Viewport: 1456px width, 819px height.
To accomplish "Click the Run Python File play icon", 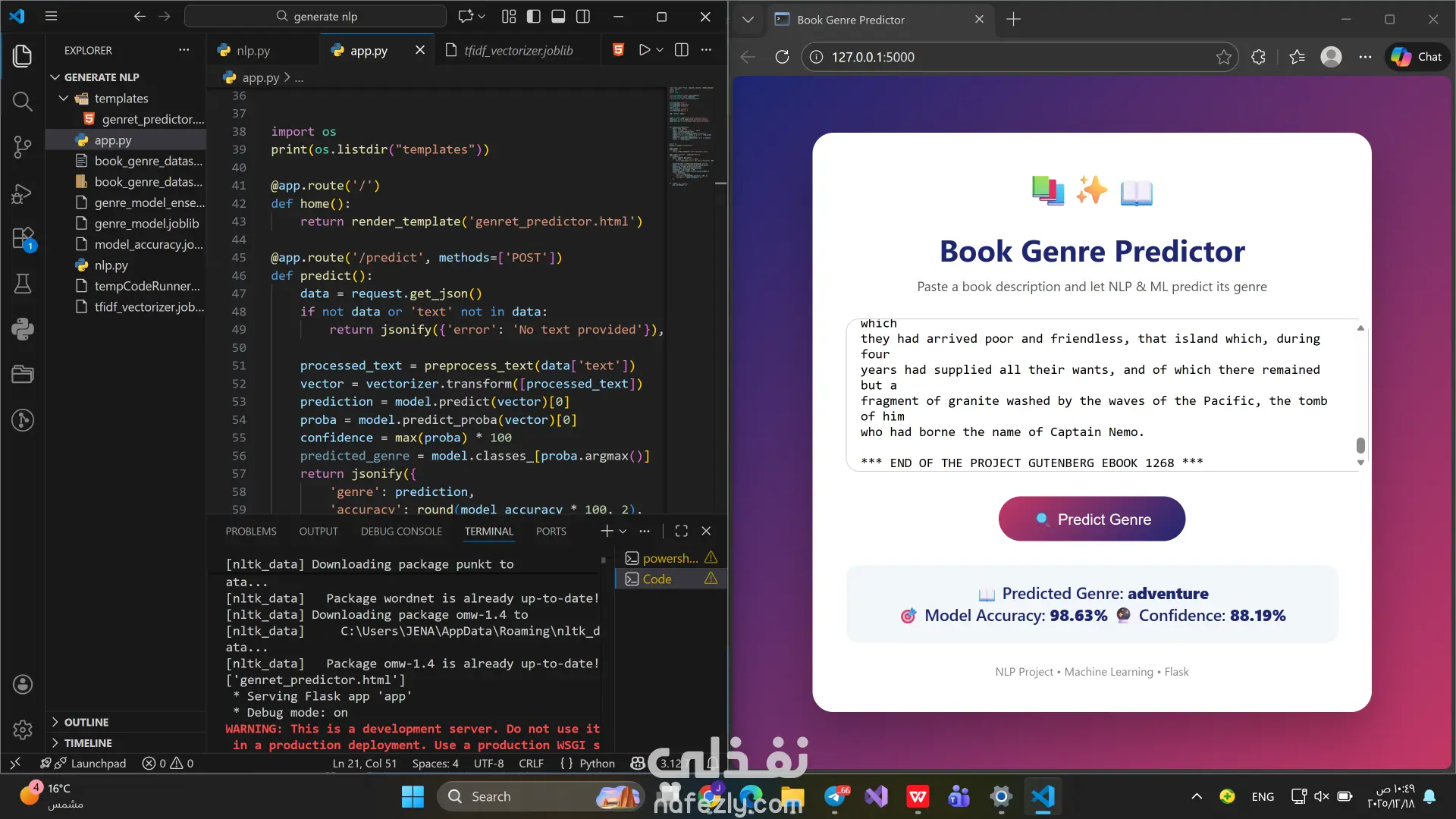I will (x=644, y=50).
